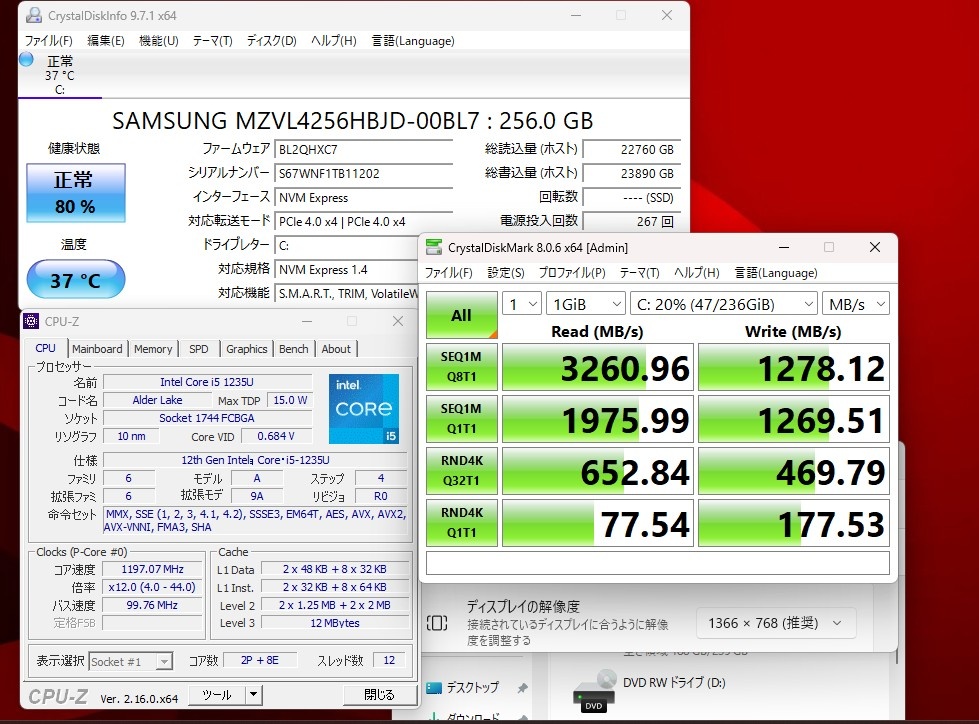Open the 言語(Language) menu in CrystalDiskInfo
Viewport: 979px width, 724px height.
pos(413,41)
